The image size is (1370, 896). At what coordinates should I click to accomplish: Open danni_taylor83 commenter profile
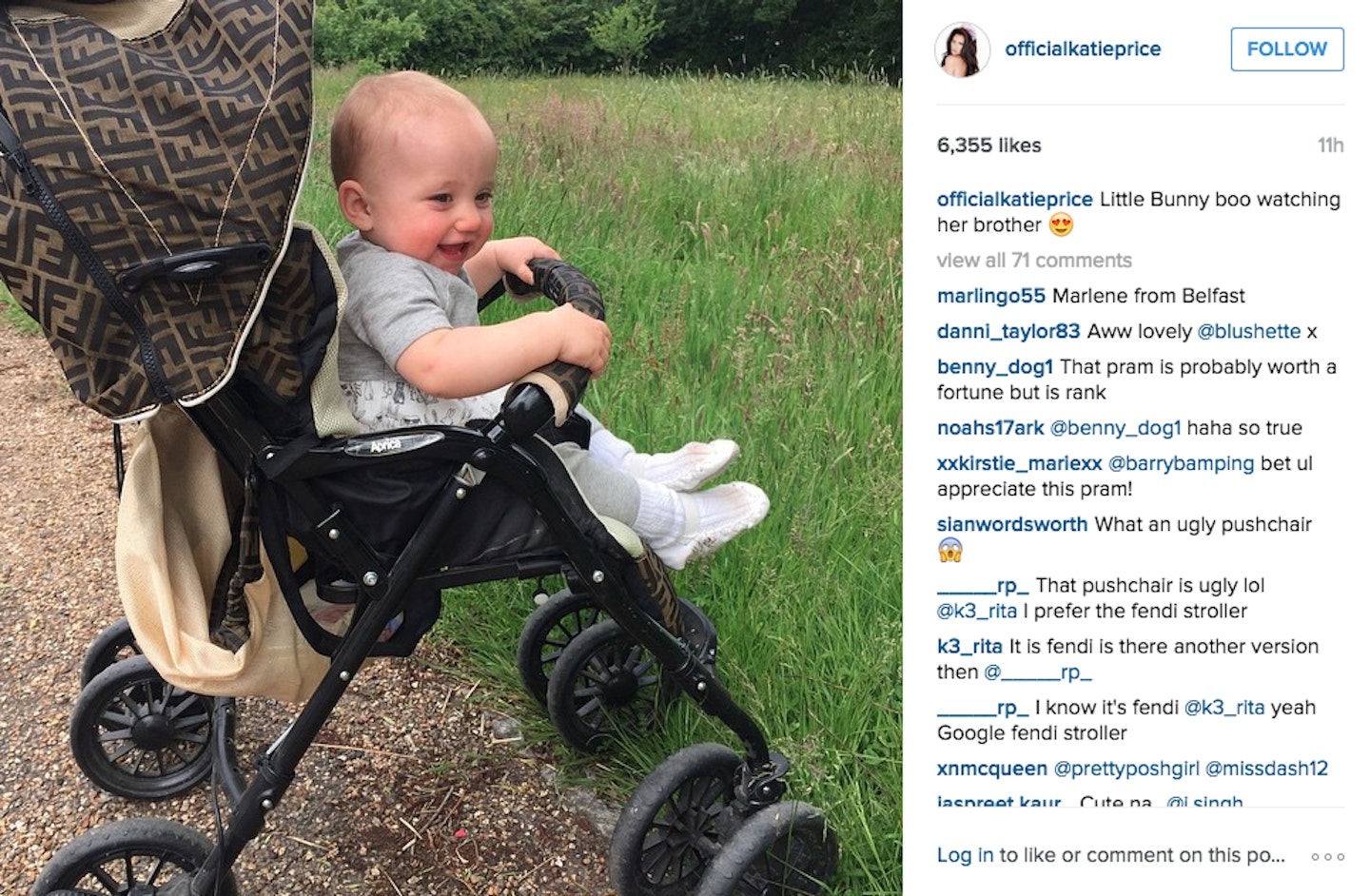1008,331
